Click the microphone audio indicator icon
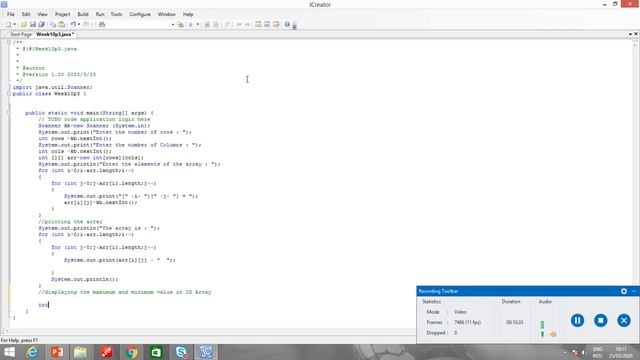640x360 pixels. [x=542, y=334]
